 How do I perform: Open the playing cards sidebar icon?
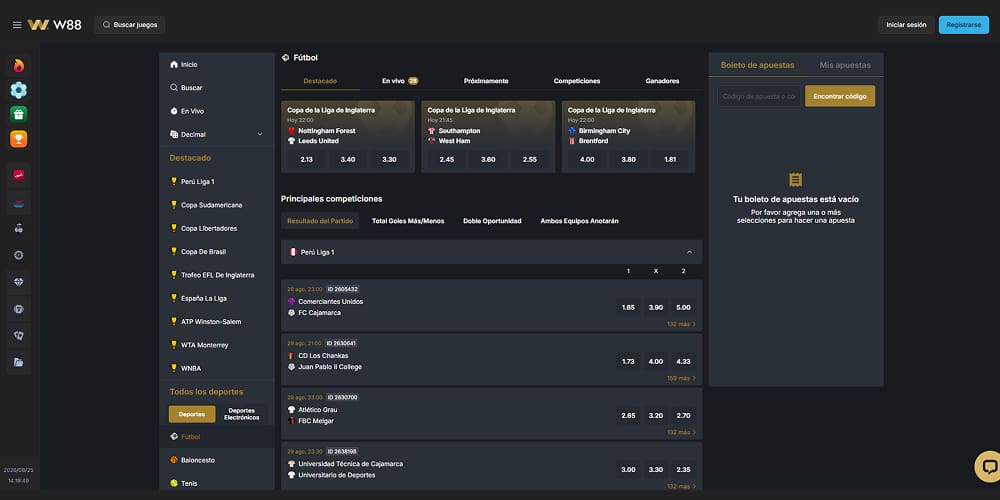[x=18, y=335]
